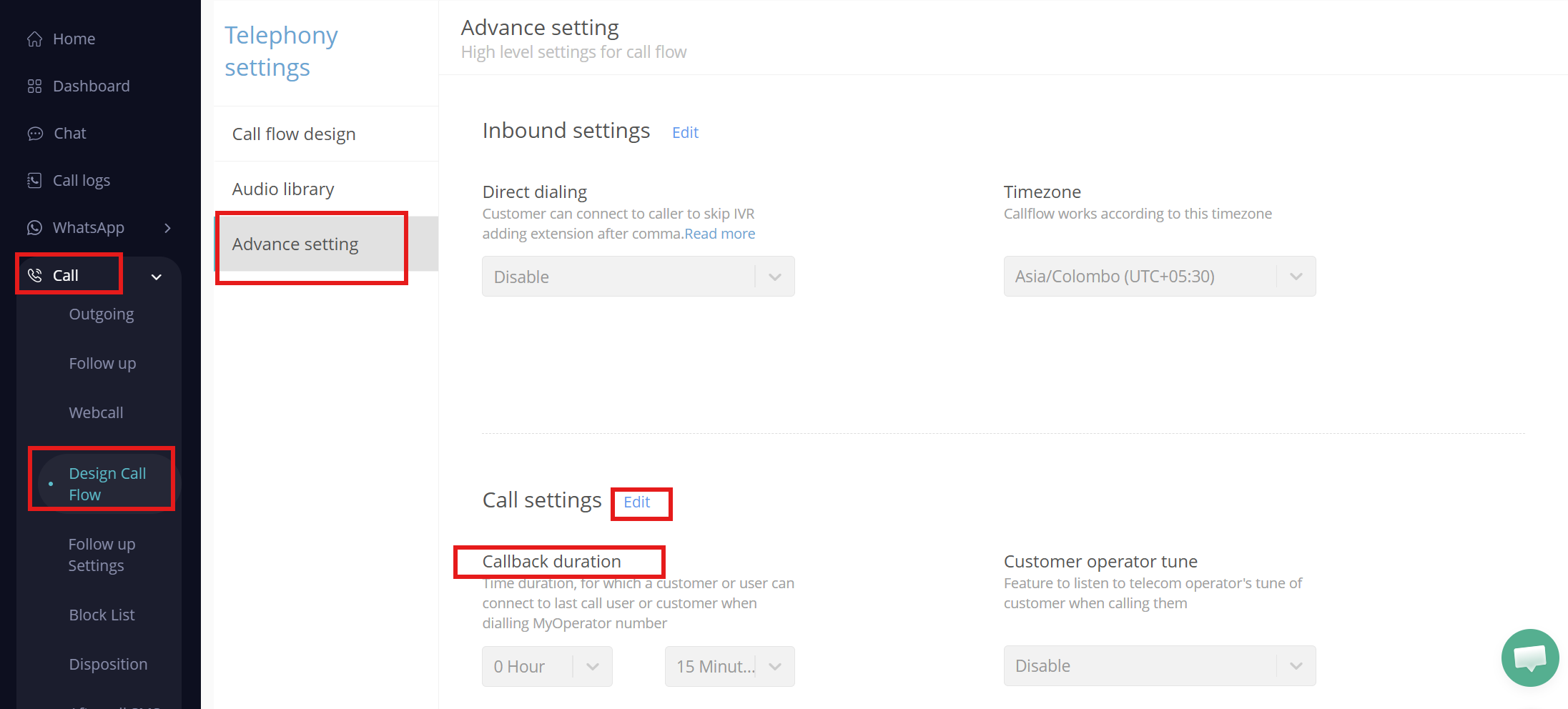
Task: Select Block List in Call submenu
Action: tap(102, 615)
